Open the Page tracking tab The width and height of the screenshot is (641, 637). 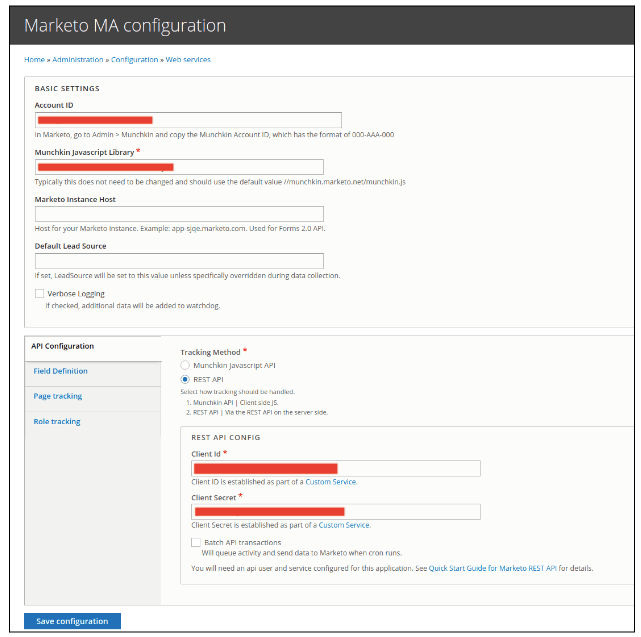click(x=58, y=396)
